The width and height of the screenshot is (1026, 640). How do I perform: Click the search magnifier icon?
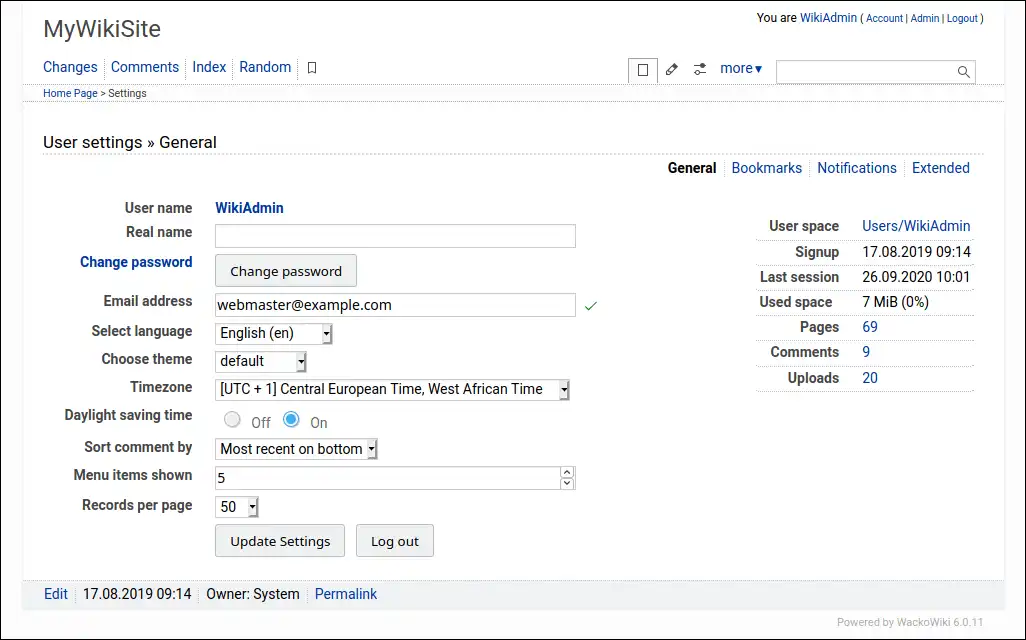point(964,71)
